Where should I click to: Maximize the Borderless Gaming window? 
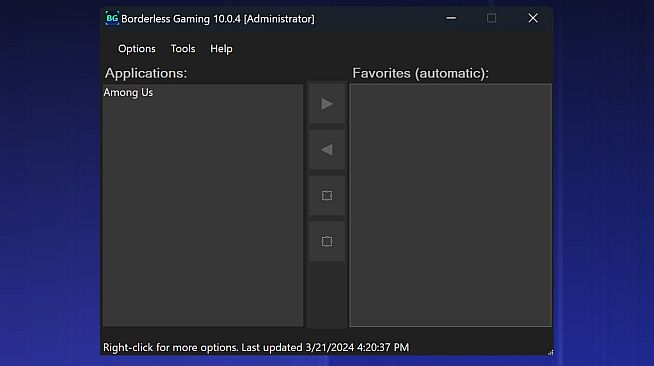click(491, 18)
